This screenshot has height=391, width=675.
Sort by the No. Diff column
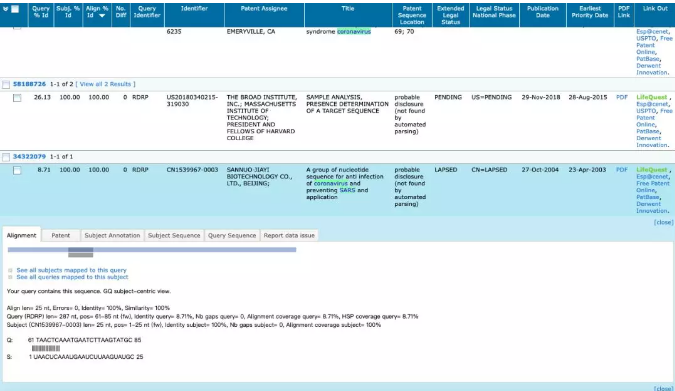121,12
